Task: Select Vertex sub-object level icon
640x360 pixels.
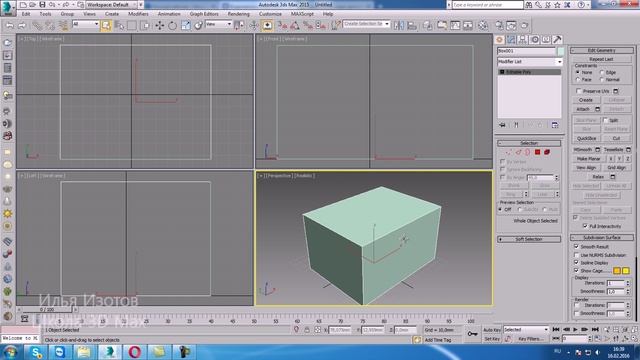Action: pyautogui.click(x=509, y=152)
